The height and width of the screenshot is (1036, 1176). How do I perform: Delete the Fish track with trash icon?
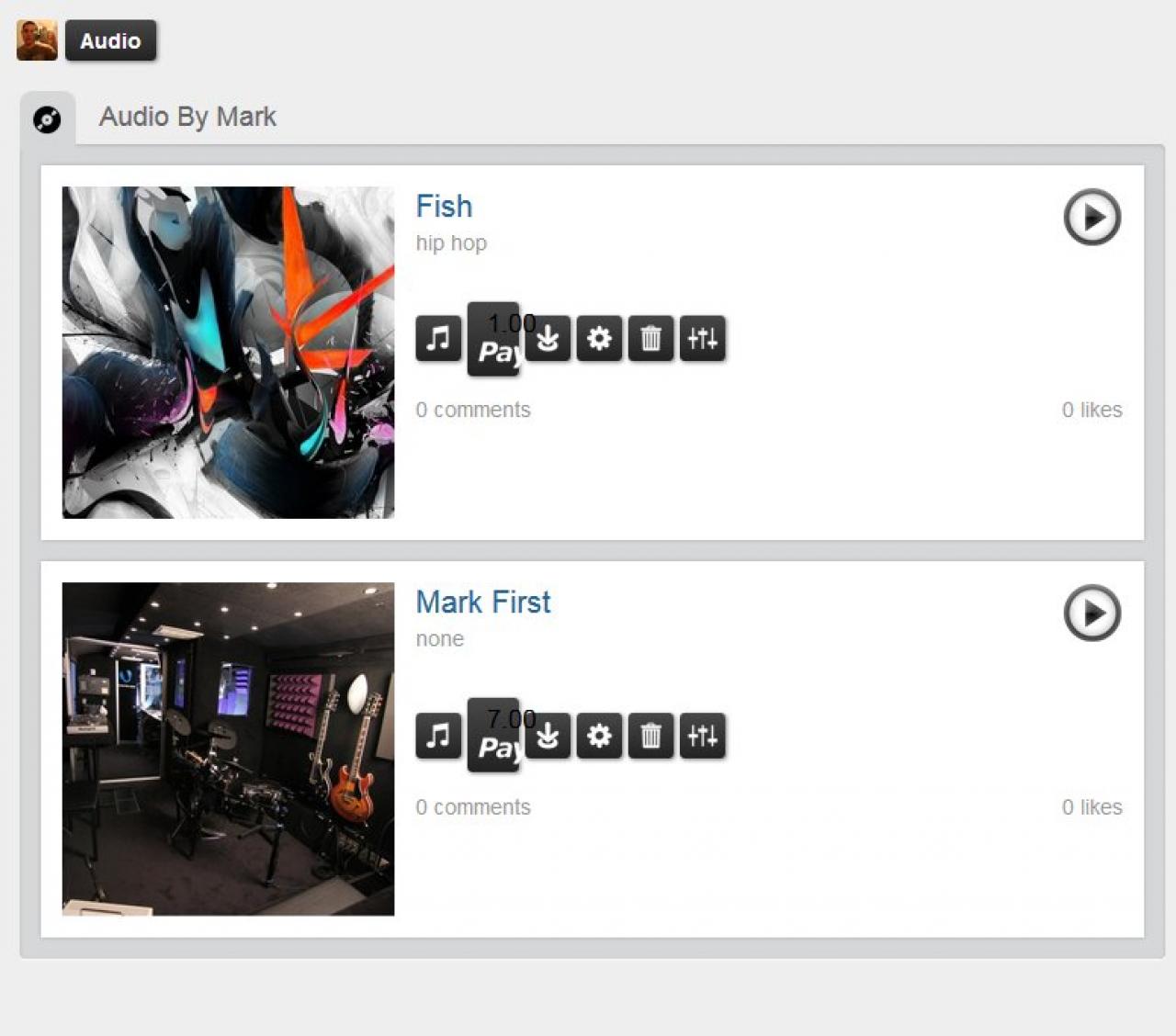coord(650,339)
